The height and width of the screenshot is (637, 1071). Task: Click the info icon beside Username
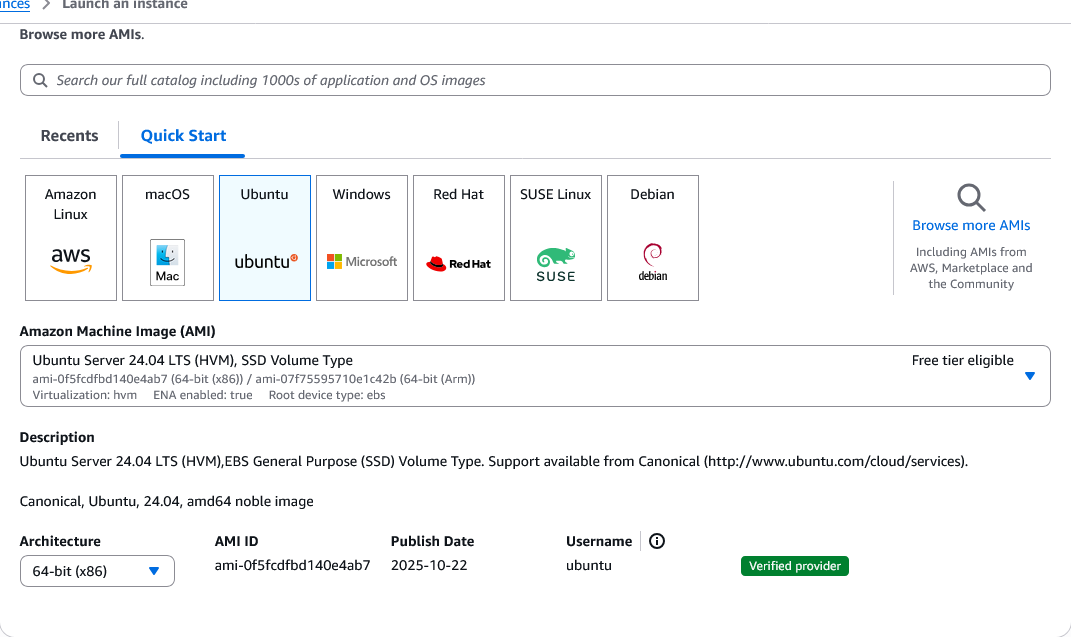point(657,541)
